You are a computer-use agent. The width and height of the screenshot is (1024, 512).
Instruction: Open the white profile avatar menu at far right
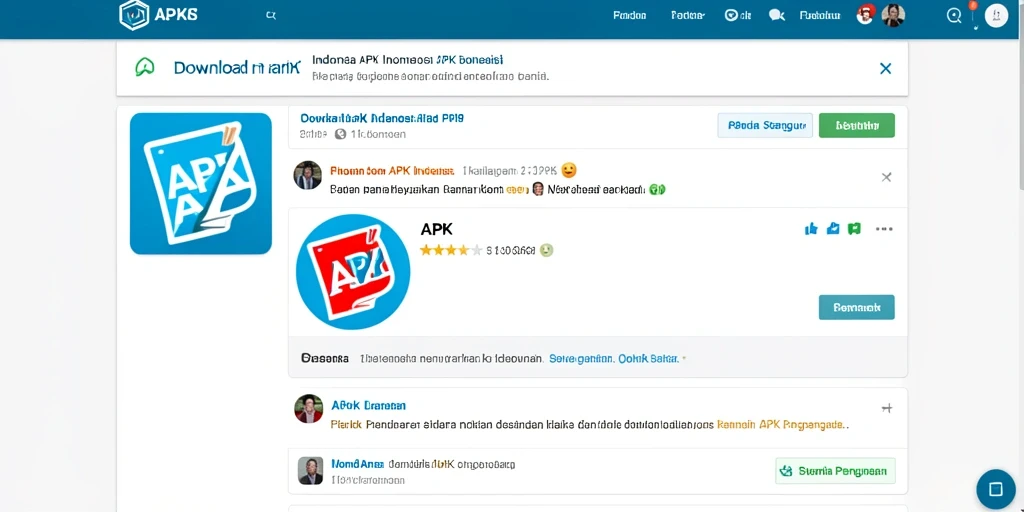(997, 16)
